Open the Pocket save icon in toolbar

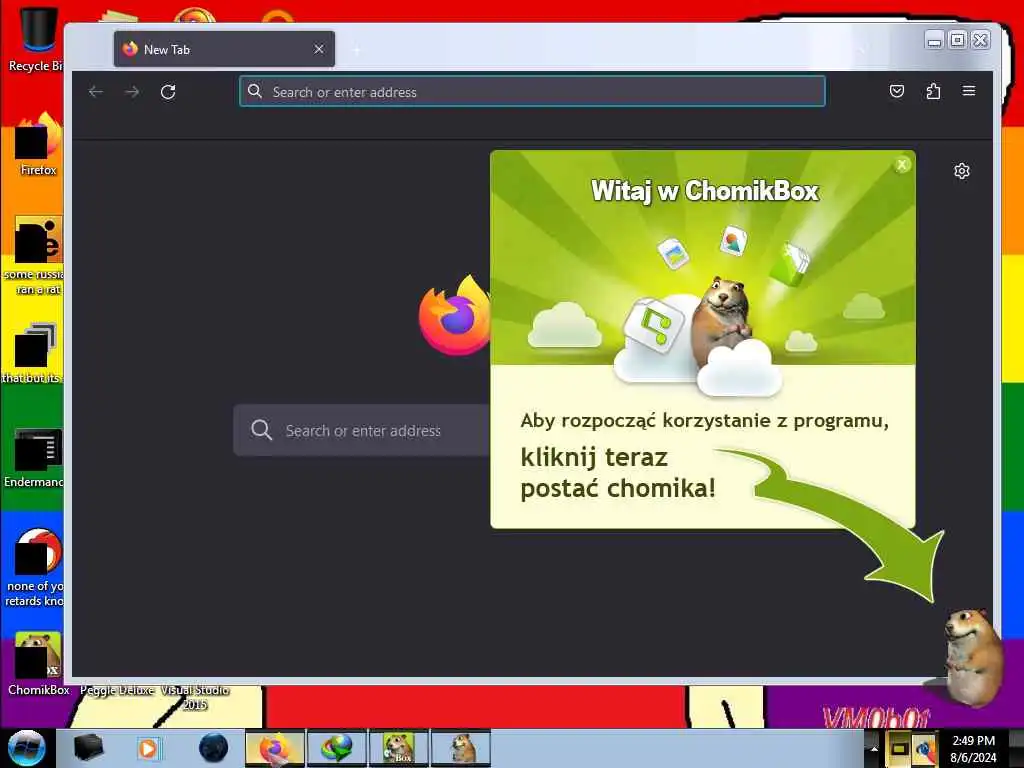[897, 91]
